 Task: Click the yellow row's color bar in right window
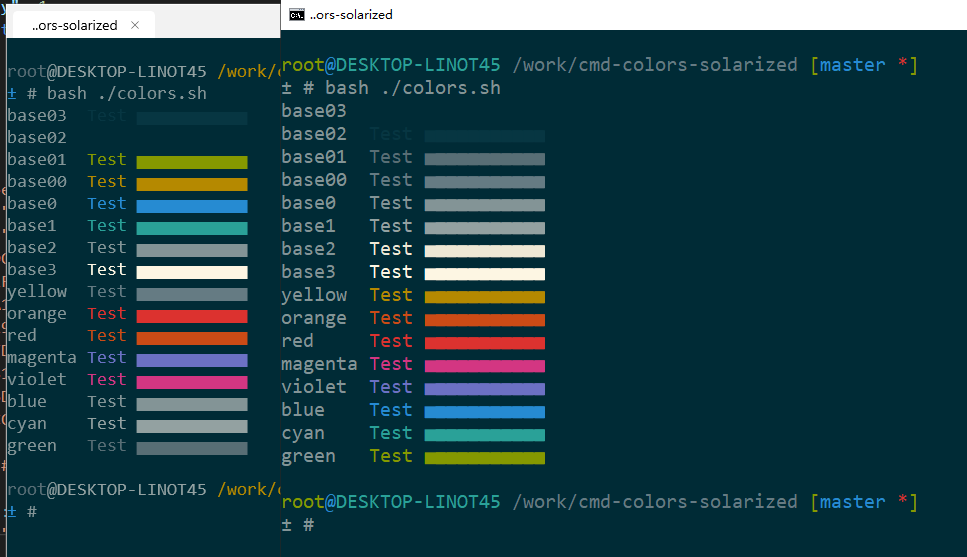coord(485,297)
